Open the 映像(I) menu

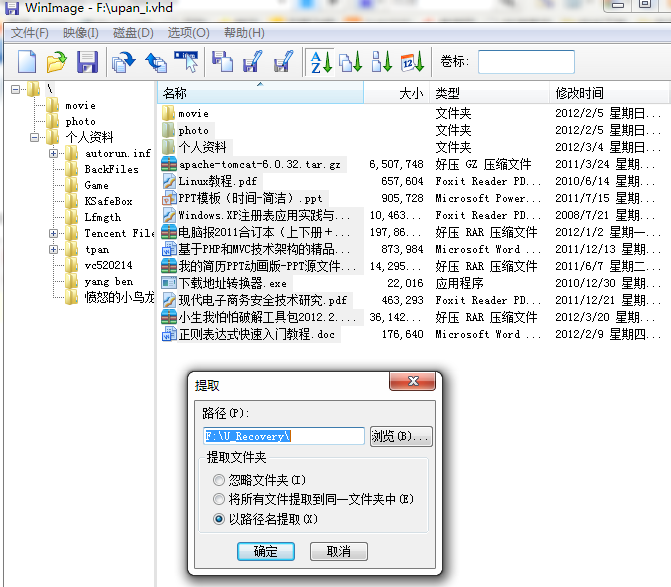tap(80, 33)
